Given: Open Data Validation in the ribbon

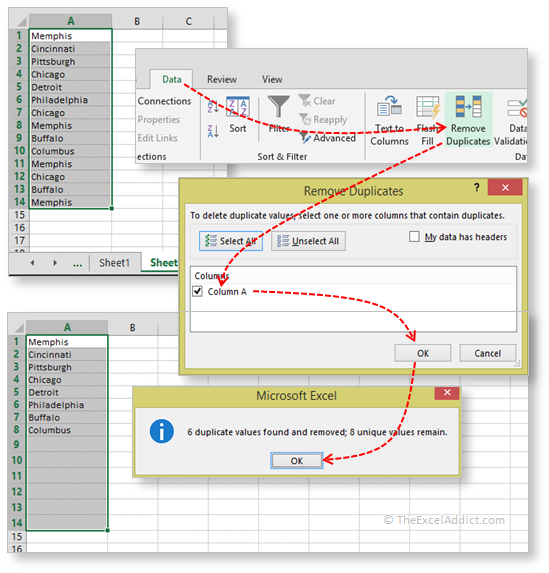Looking at the screenshot, I should coord(511,120).
